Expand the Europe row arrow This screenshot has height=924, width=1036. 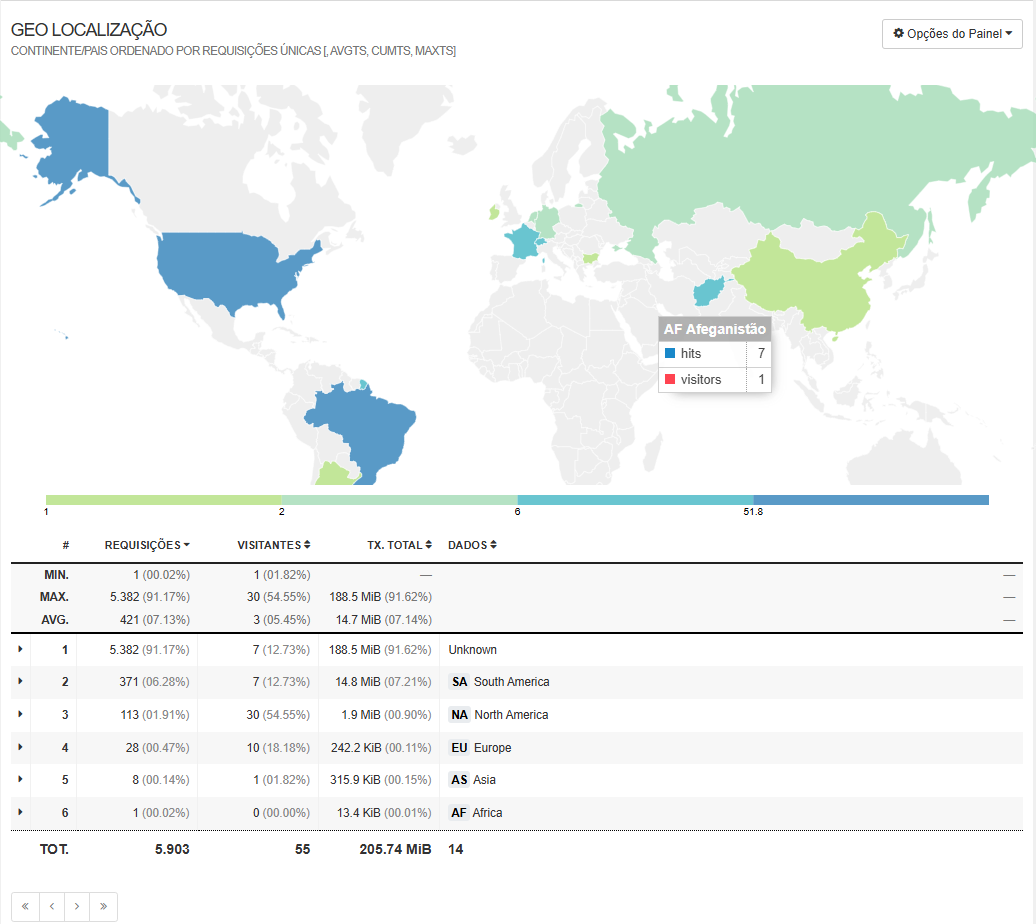click(21, 748)
